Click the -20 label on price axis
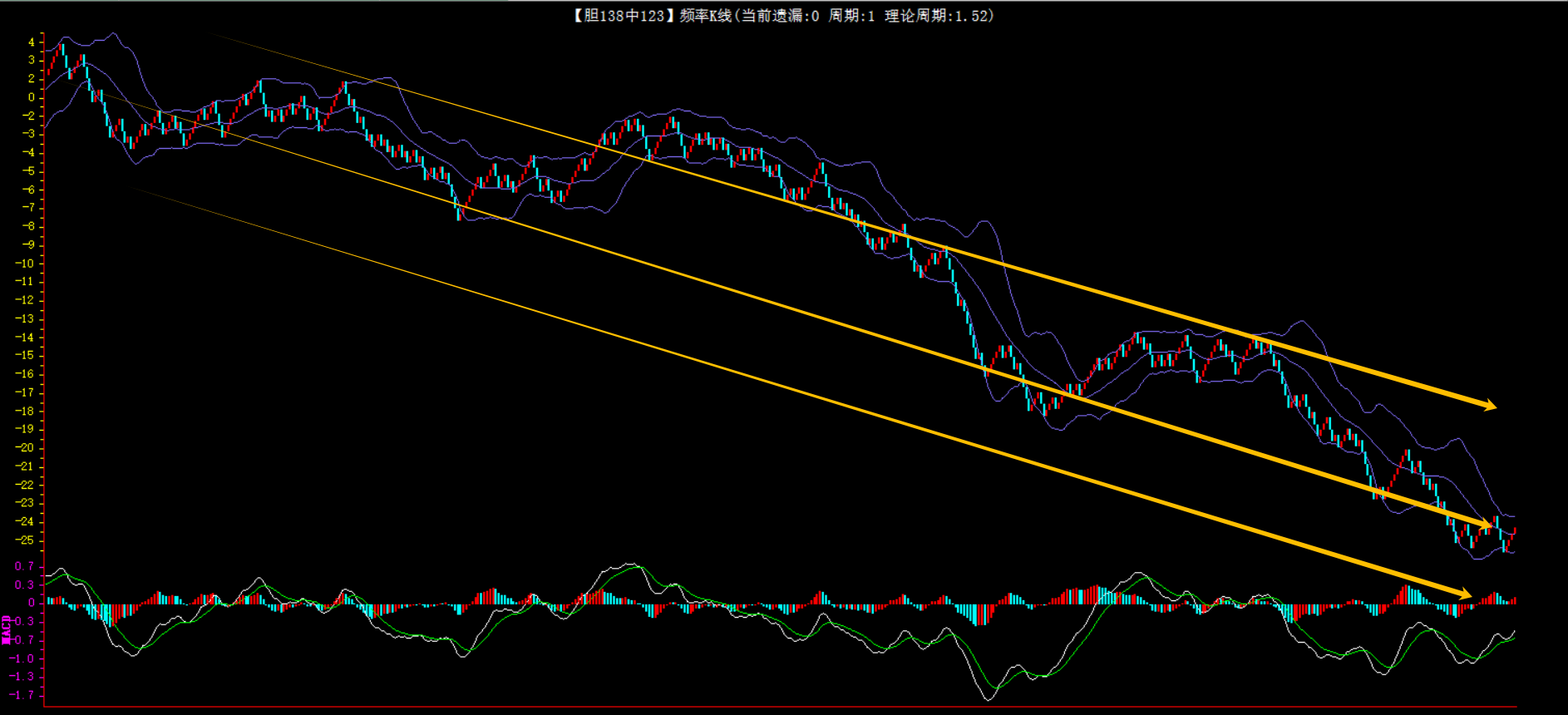Viewport: 1568px width, 715px height. (25, 447)
